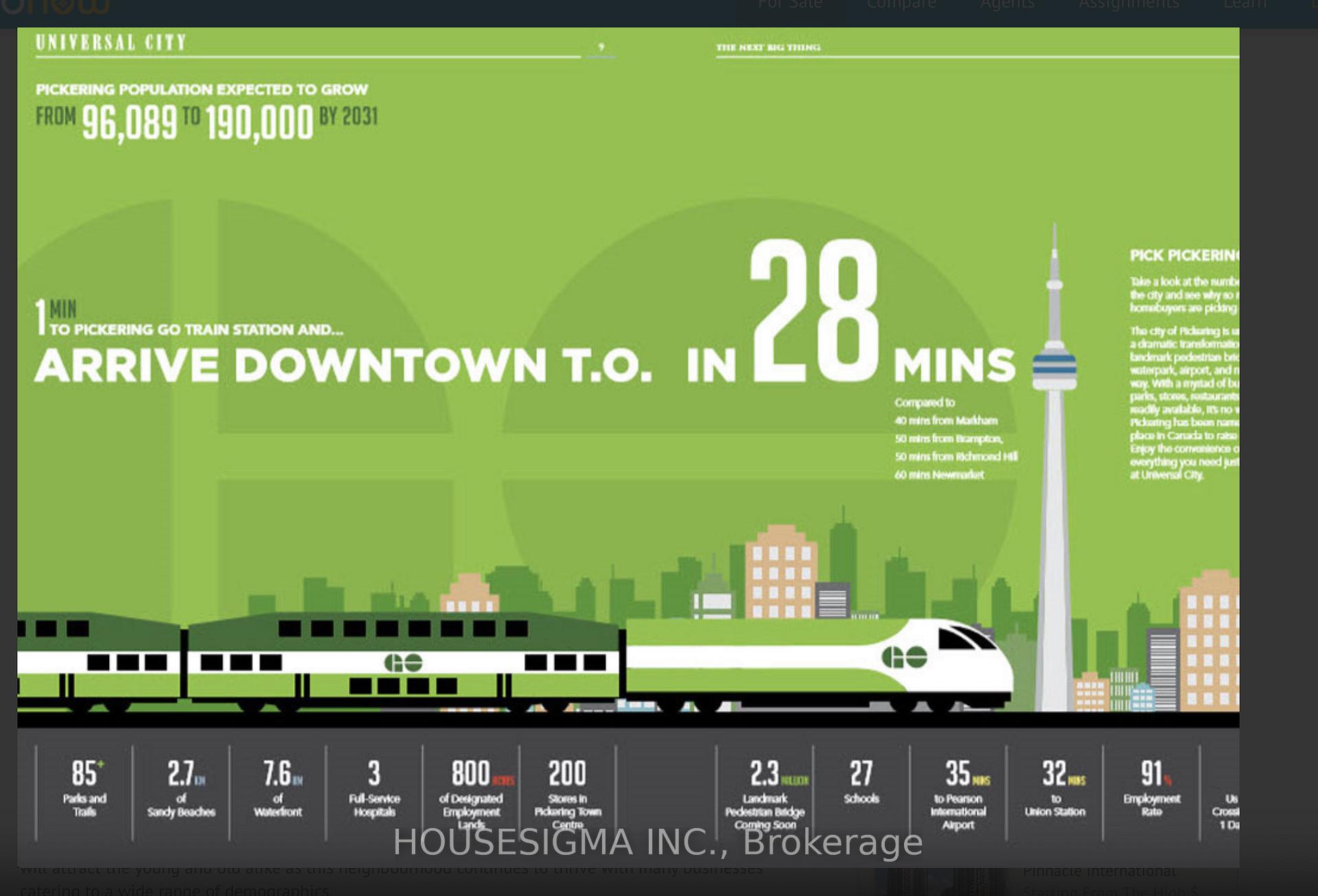Click 'TO PICKERING GO TRAIN STATION AND...' line
Viewport: 1318px width, 896px height.
pyautogui.click(x=196, y=330)
